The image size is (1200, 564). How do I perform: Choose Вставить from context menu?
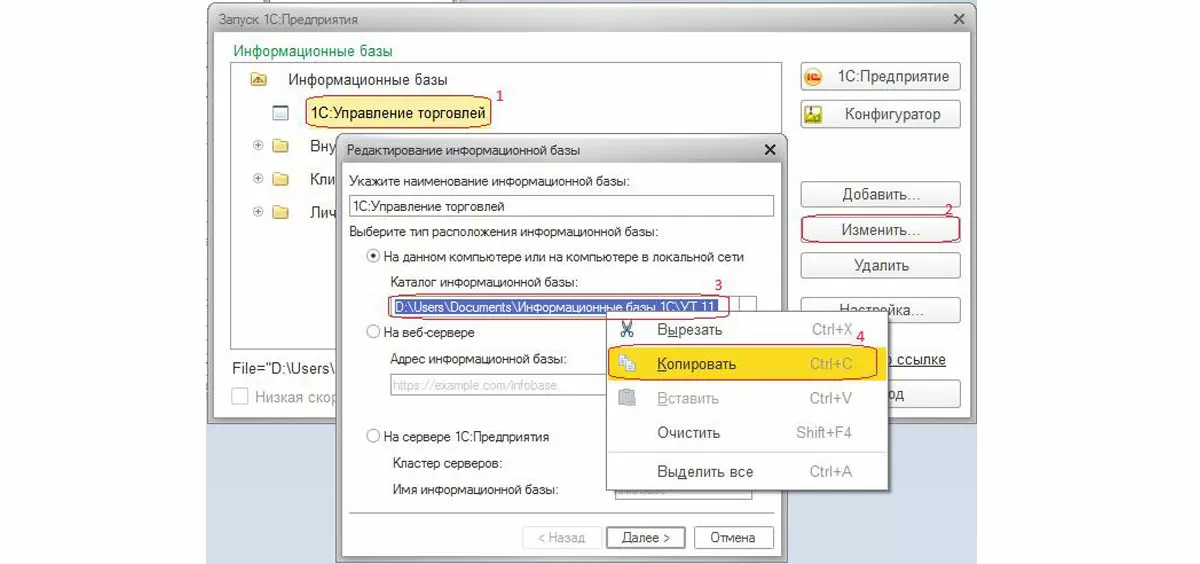pyautogui.click(x=747, y=398)
